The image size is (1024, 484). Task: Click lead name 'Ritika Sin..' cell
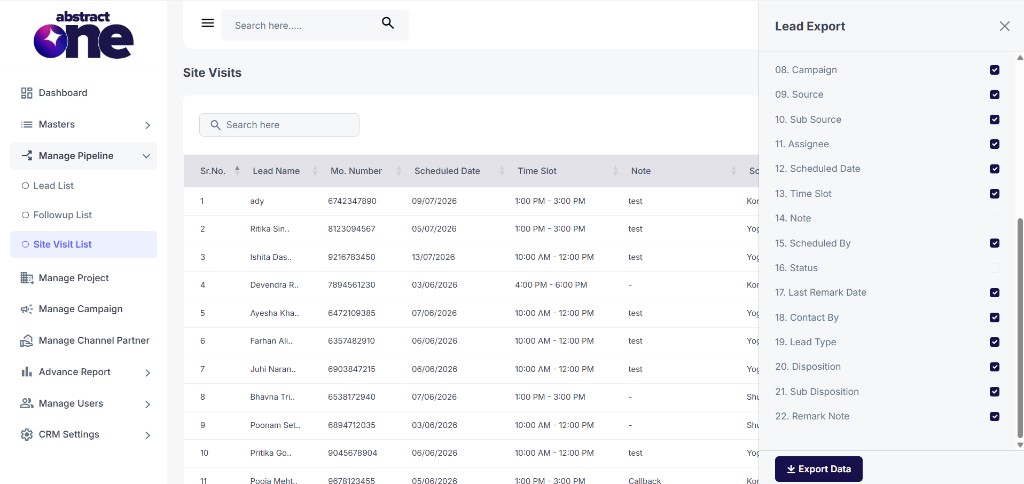270,229
